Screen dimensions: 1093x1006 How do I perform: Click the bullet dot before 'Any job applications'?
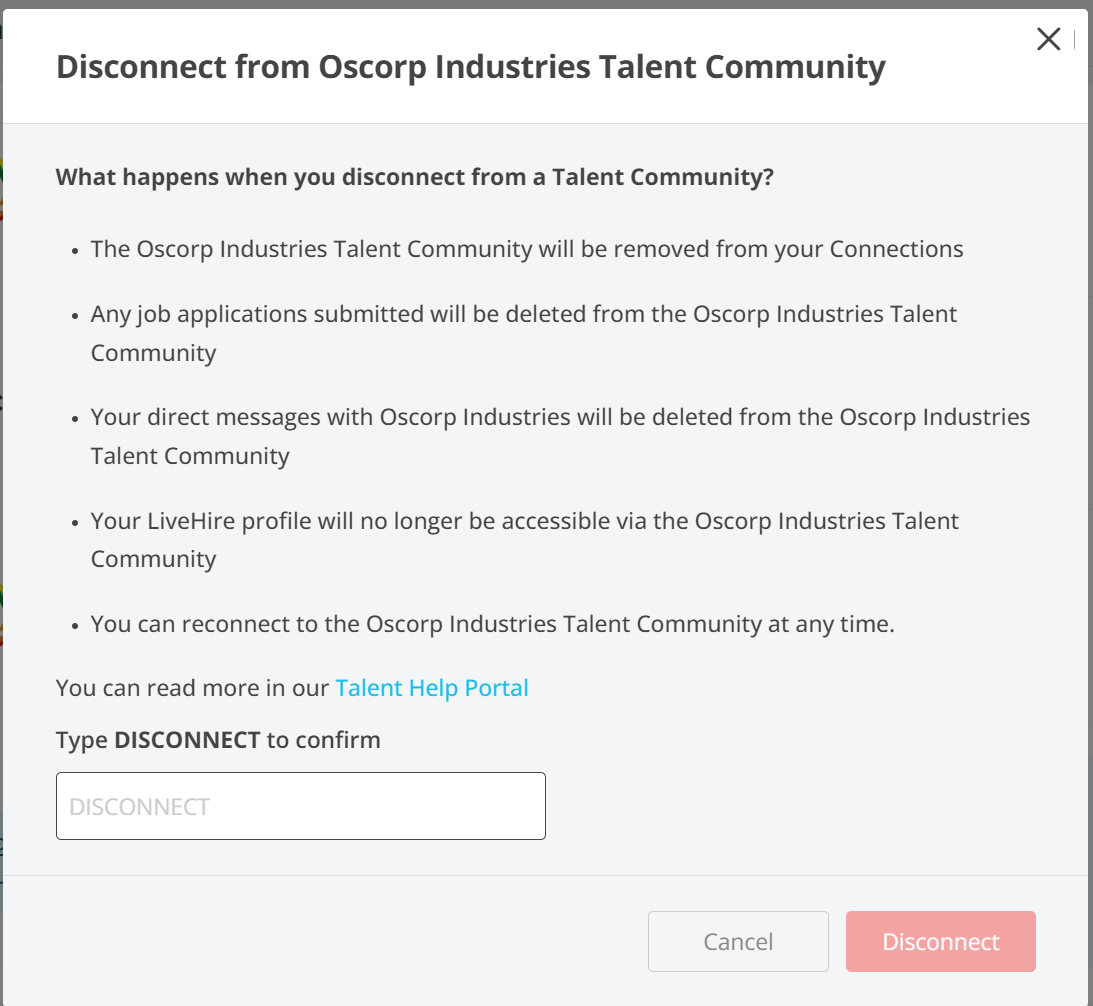click(x=76, y=316)
